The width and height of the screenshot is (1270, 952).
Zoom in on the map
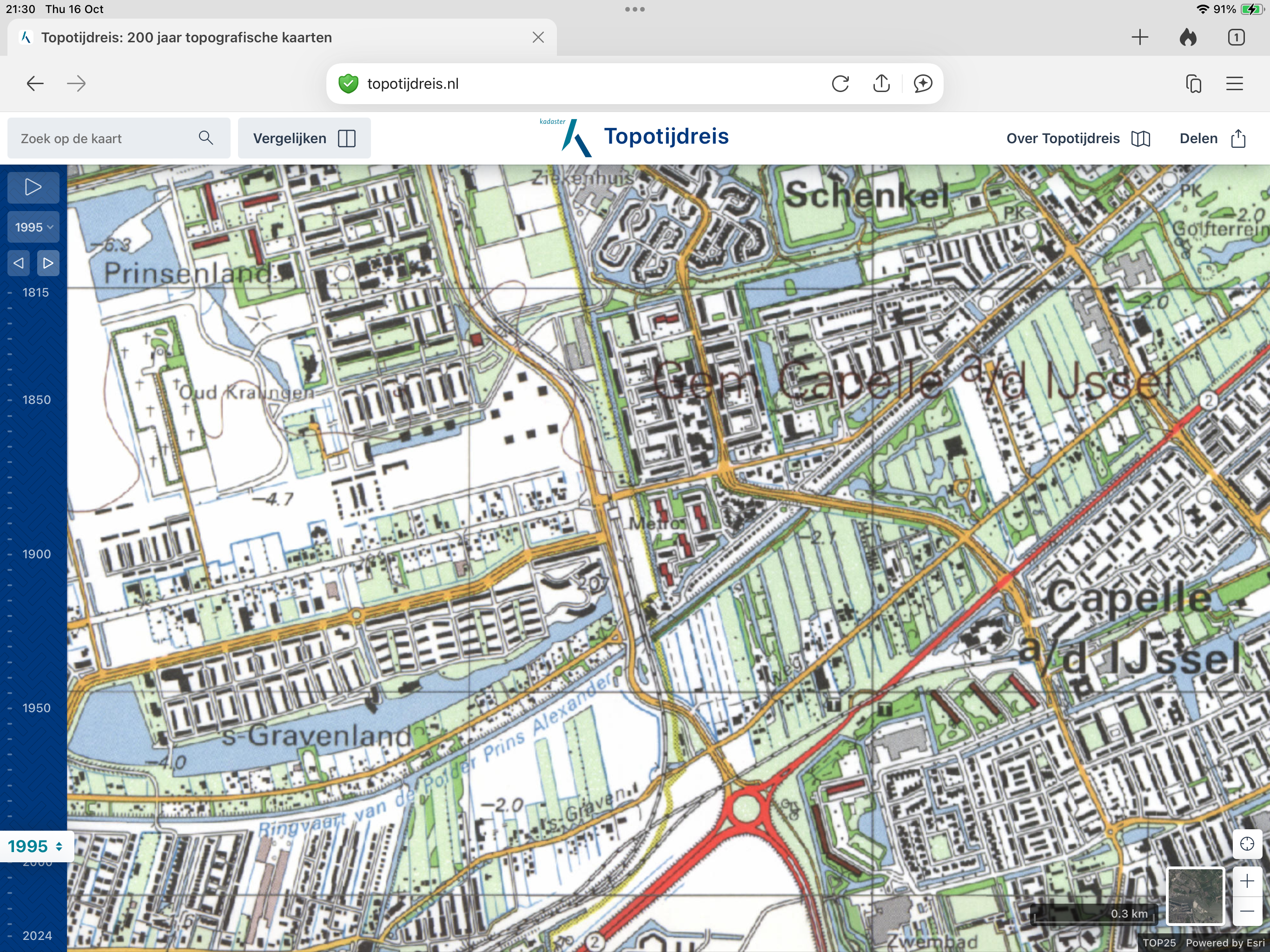pyautogui.click(x=1246, y=881)
